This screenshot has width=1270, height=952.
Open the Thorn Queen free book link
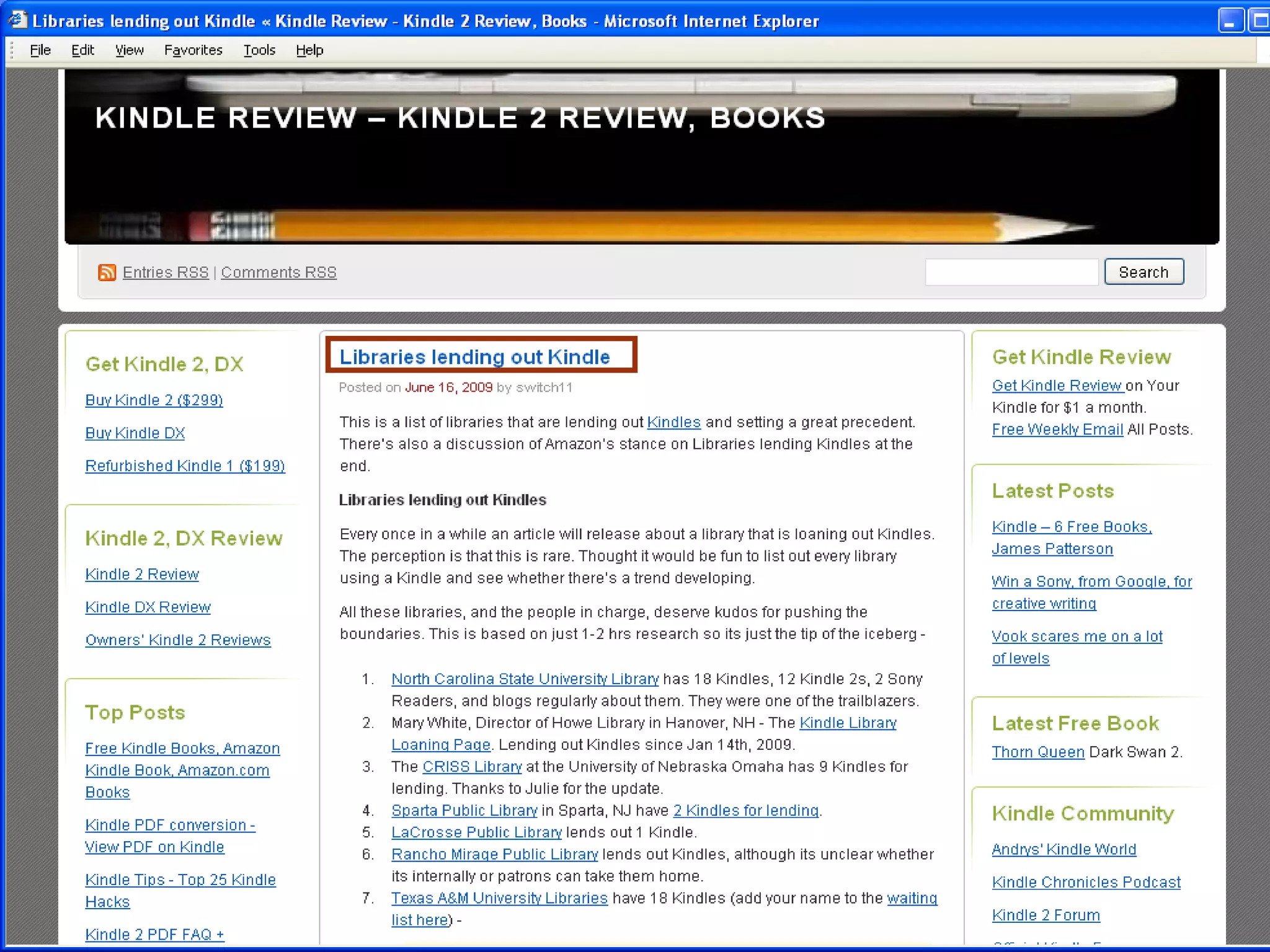coord(1037,752)
